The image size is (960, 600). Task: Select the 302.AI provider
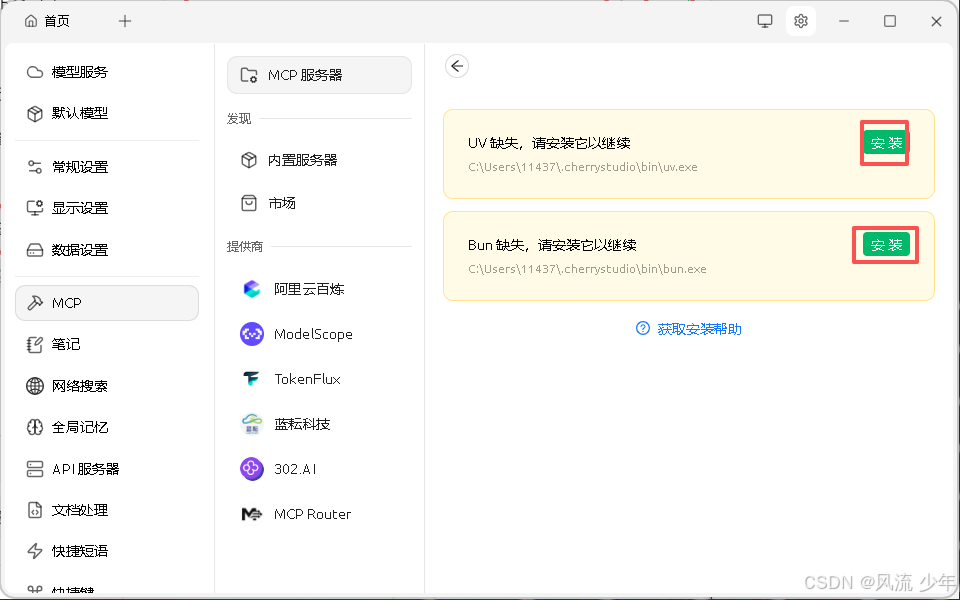tap(295, 469)
